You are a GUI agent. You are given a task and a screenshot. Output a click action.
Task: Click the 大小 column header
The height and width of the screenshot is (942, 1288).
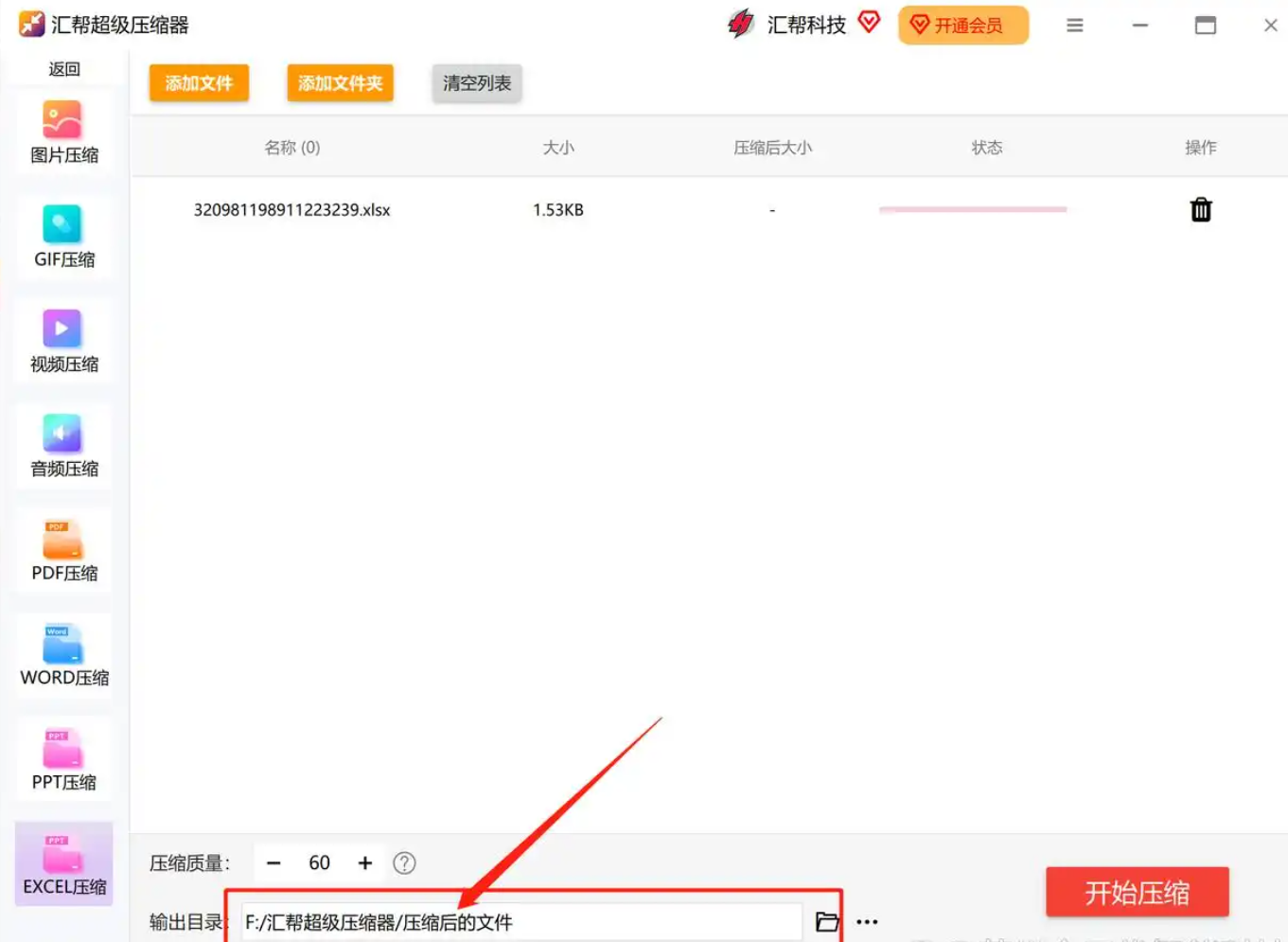coord(558,148)
